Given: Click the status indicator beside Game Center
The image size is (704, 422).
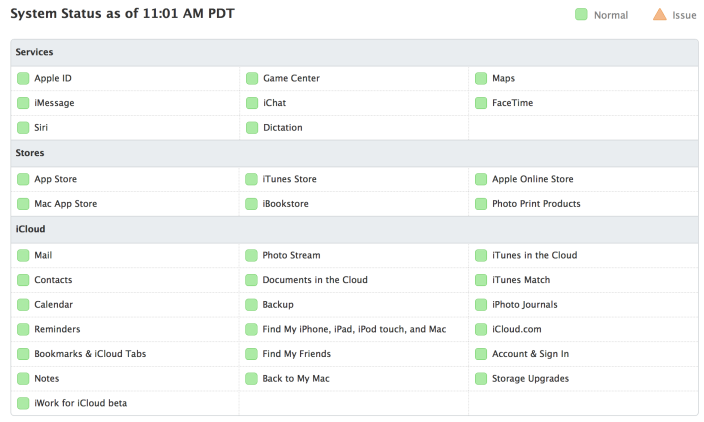Looking at the screenshot, I should (x=252, y=78).
